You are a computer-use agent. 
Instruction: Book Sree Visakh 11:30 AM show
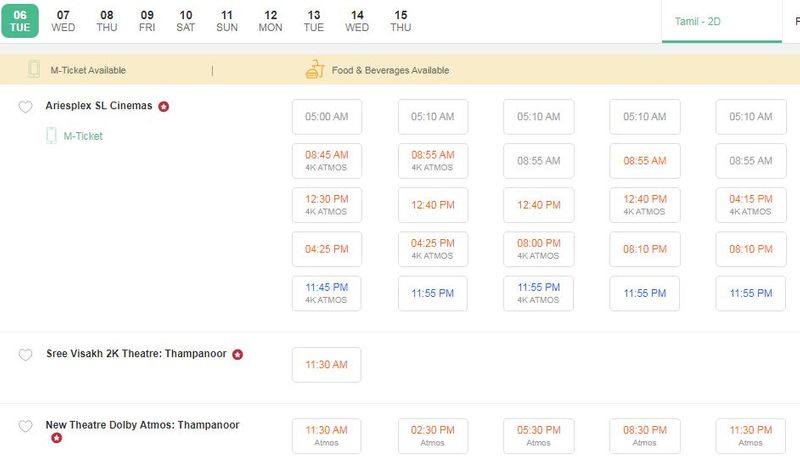326,365
